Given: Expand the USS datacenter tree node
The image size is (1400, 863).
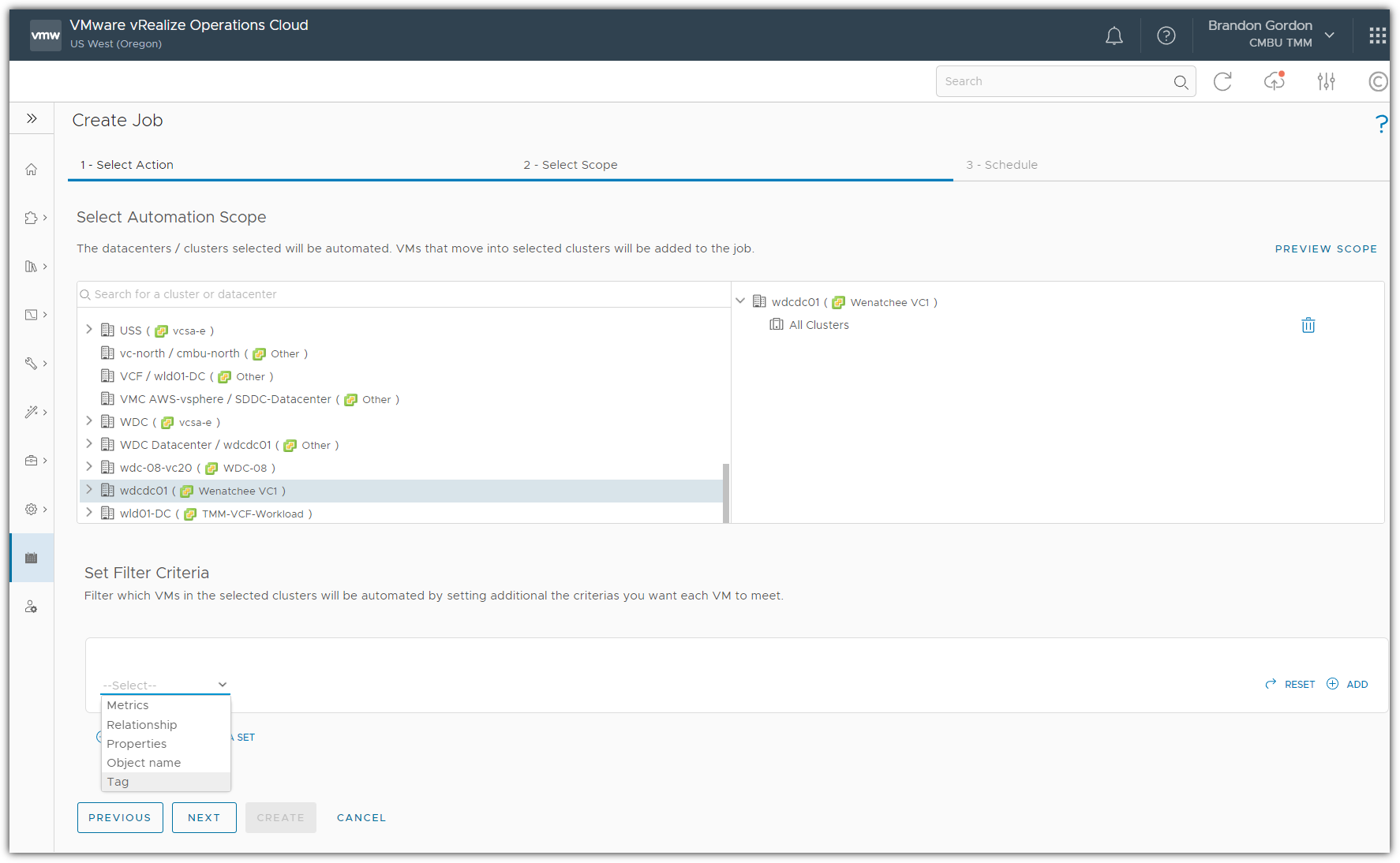Looking at the screenshot, I should pyautogui.click(x=89, y=330).
